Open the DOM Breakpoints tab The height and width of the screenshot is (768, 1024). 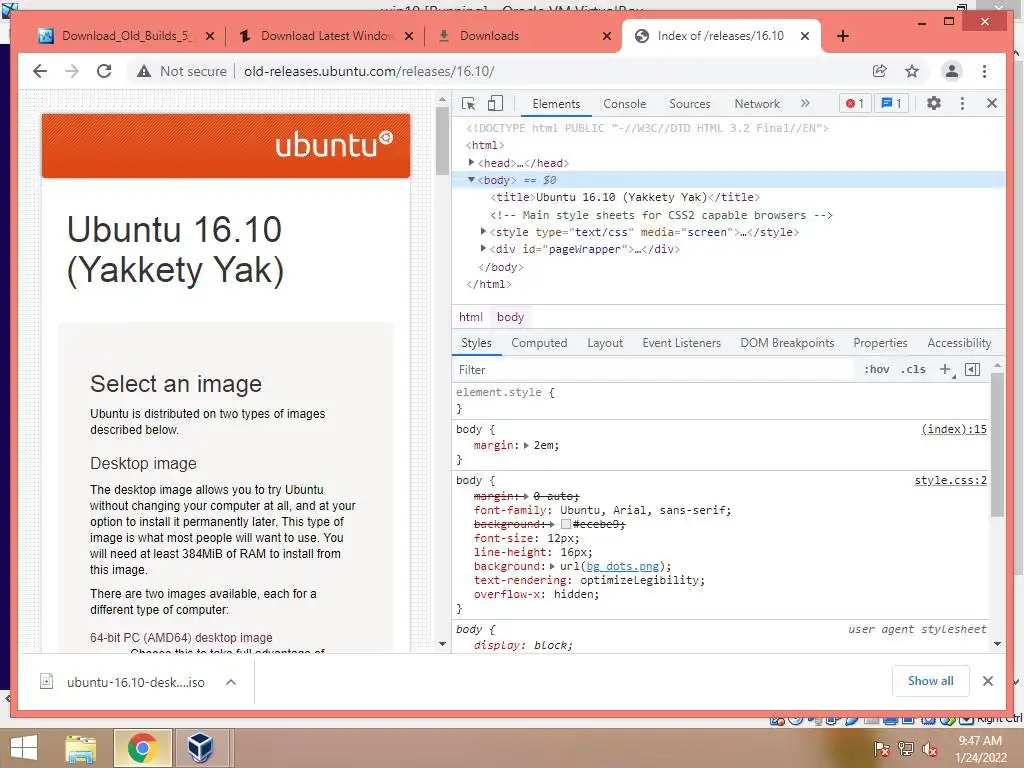click(787, 343)
